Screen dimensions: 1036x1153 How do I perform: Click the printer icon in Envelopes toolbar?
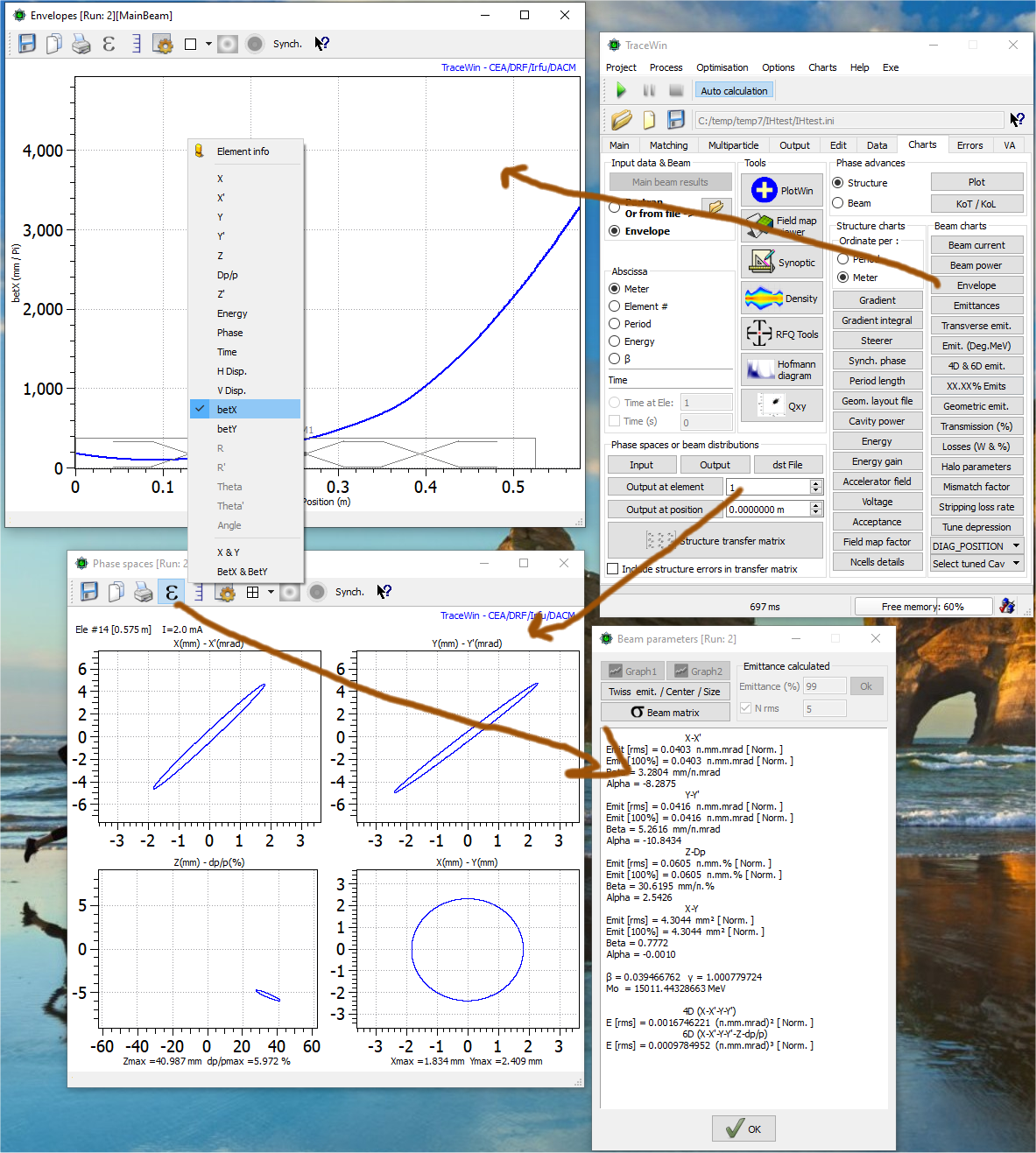(x=81, y=44)
